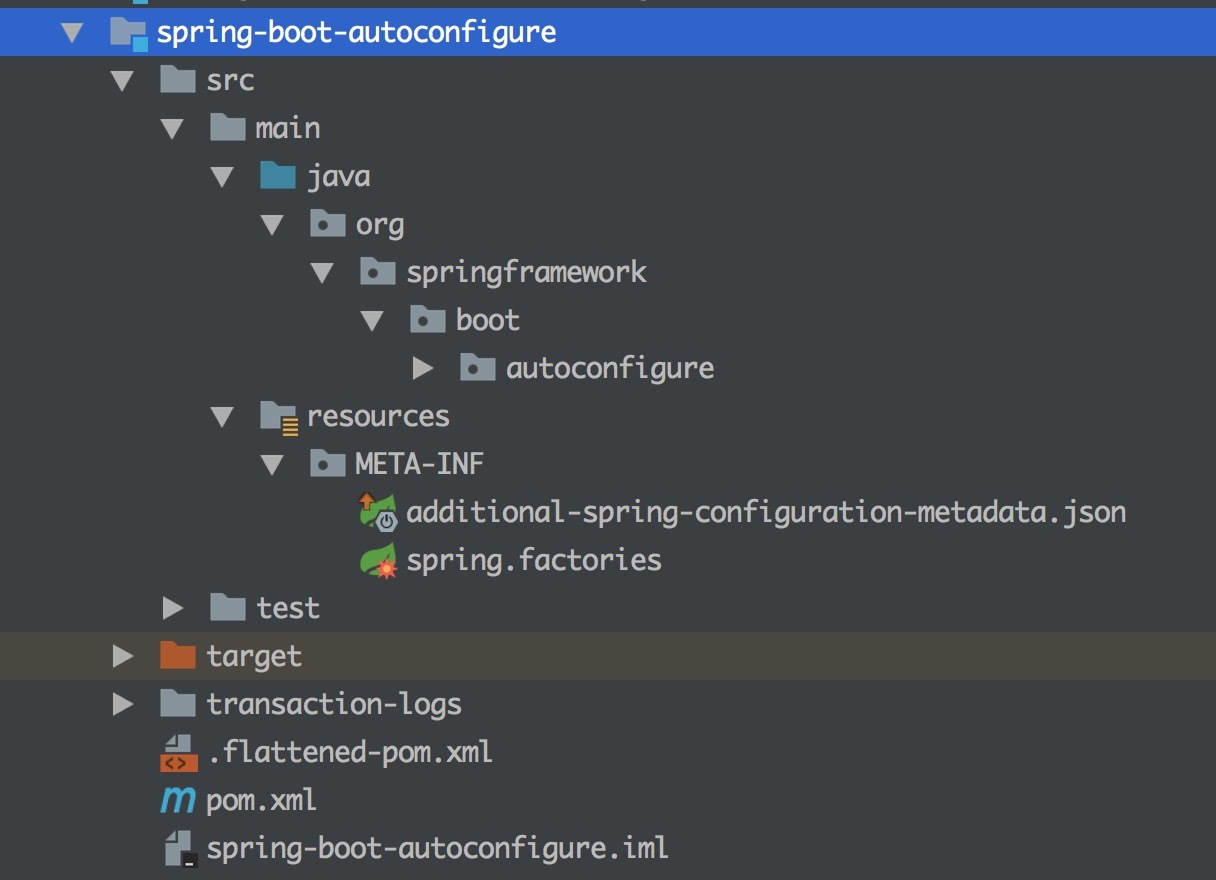Click the META-INF folder icon

327,464
